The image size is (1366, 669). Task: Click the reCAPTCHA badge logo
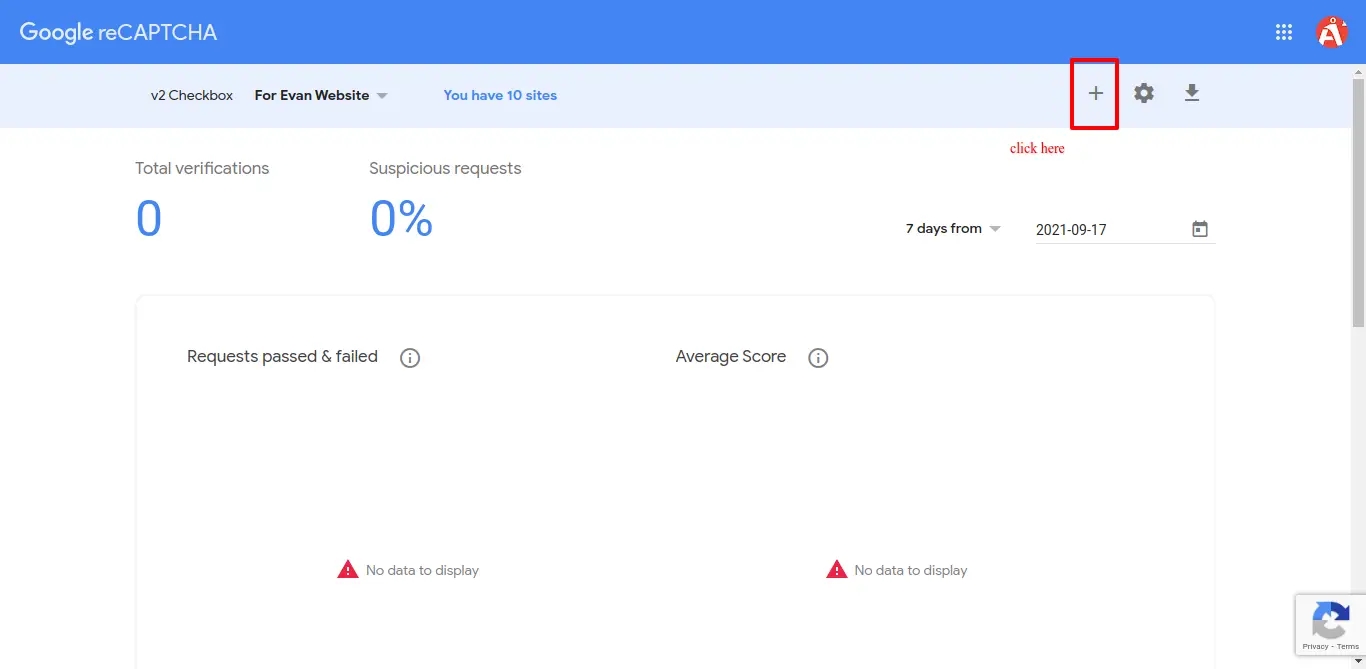coord(1330,620)
